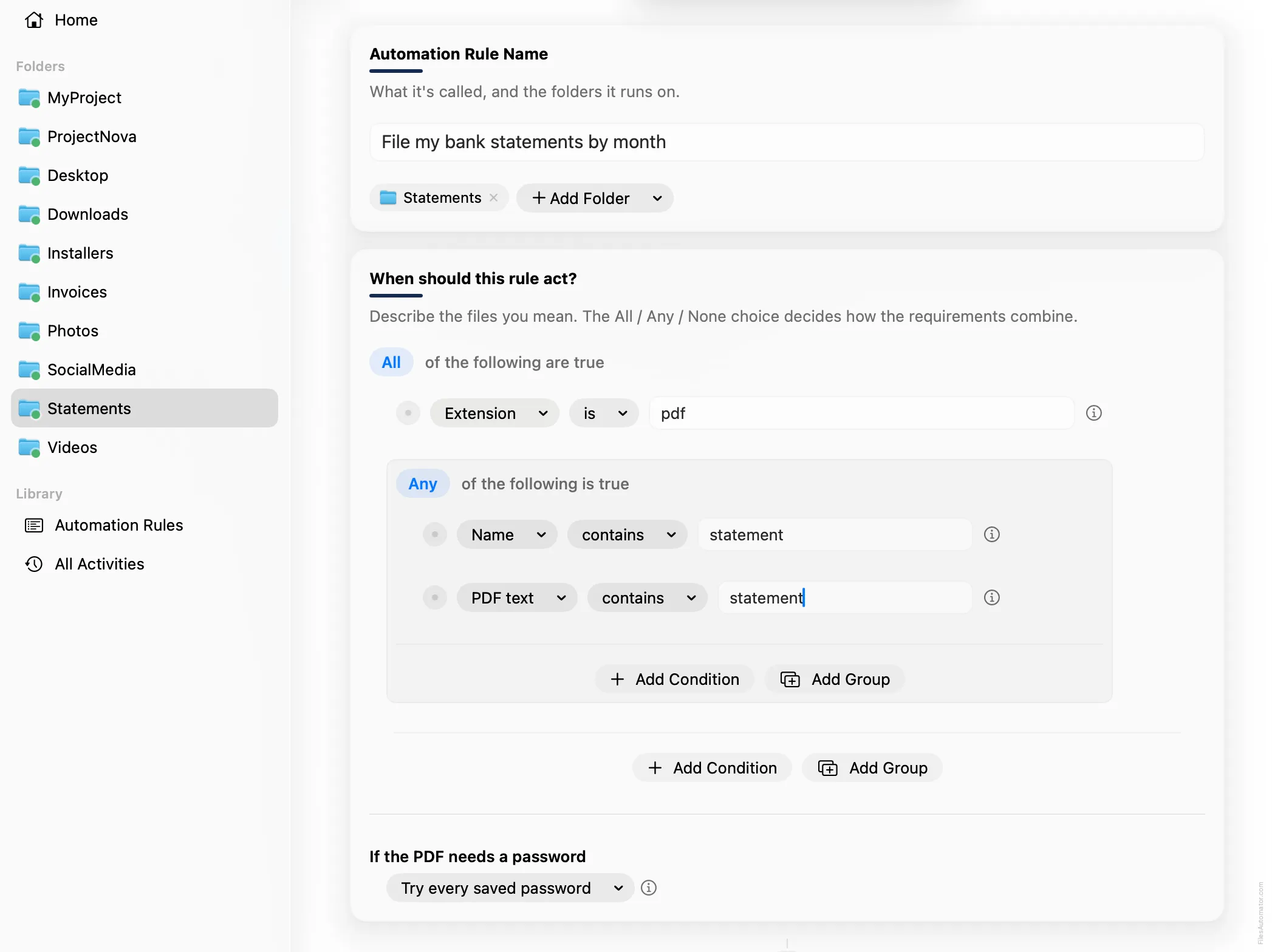The width and height of the screenshot is (1272, 952).
Task: Edit the automation rule name field
Action: tap(787, 142)
